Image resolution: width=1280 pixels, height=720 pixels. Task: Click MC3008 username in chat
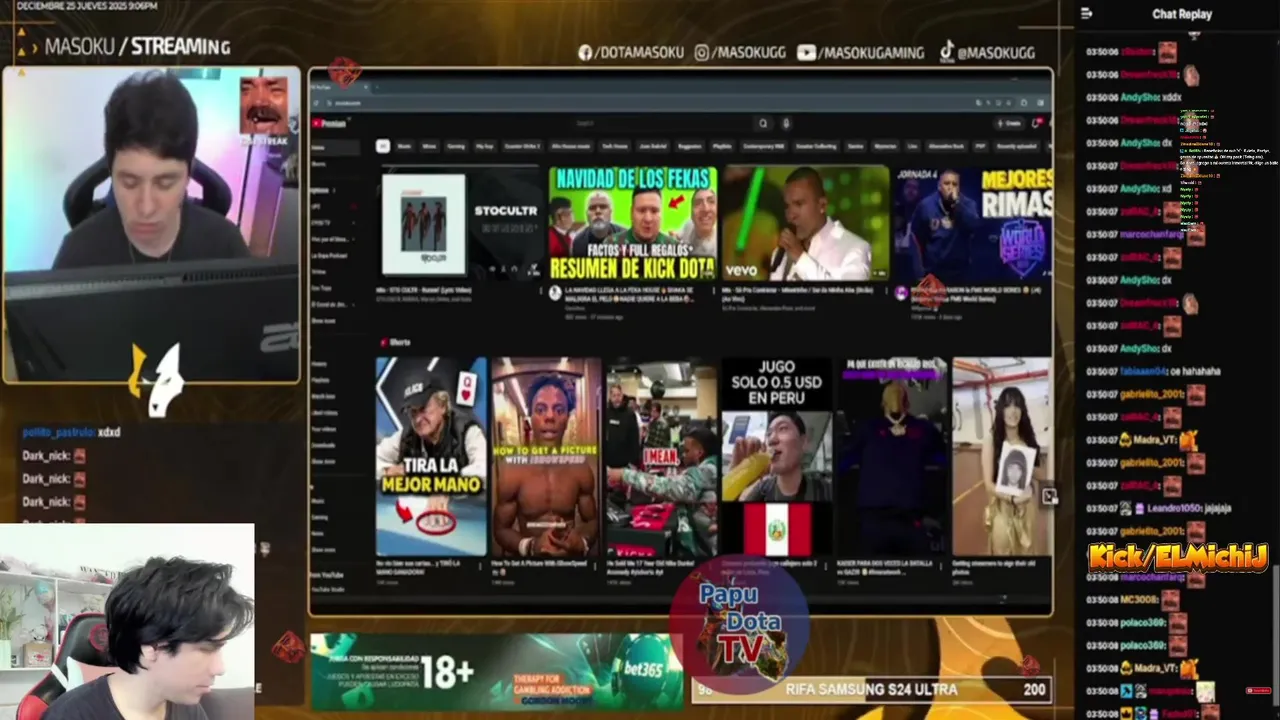pyautogui.click(x=1138, y=600)
